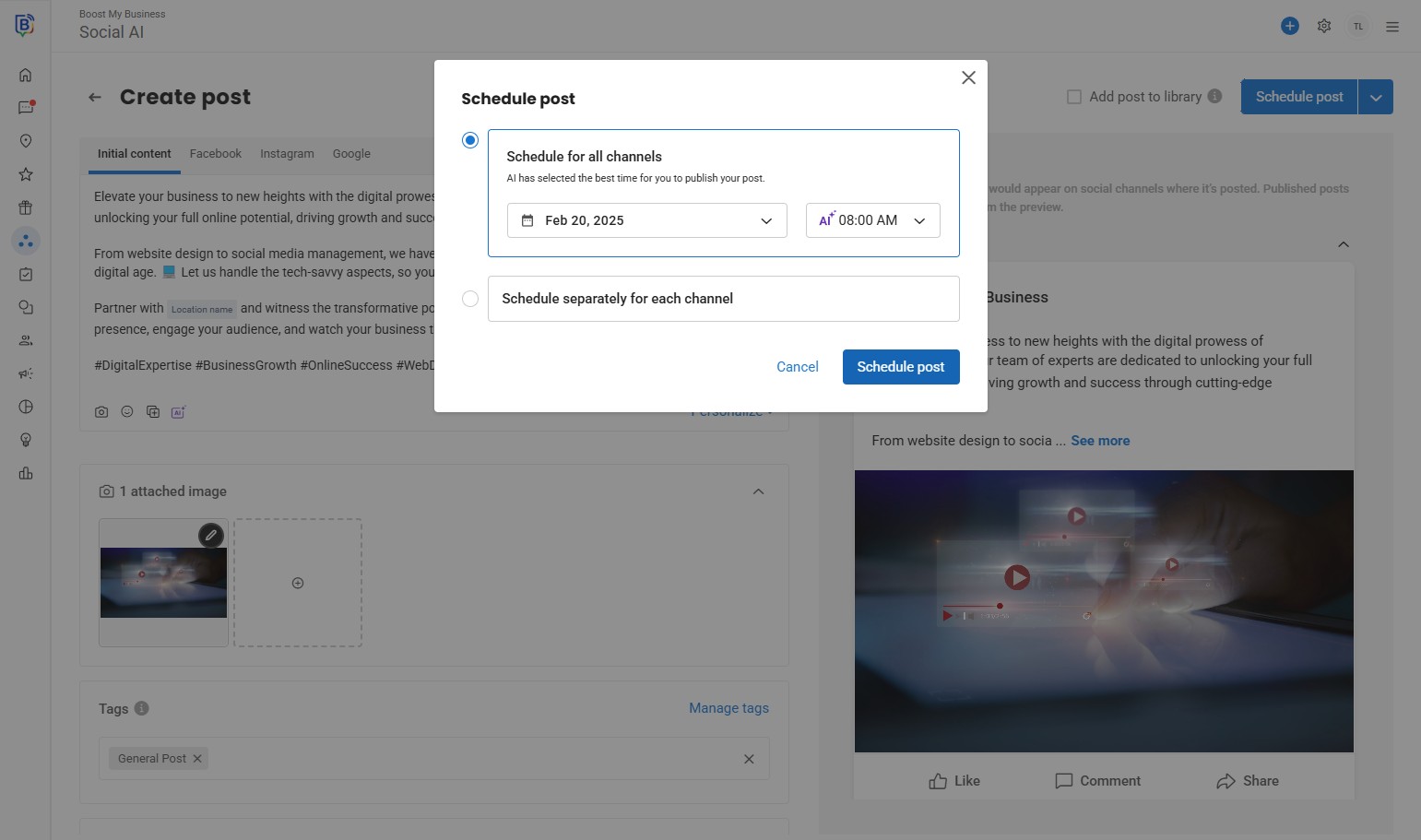Collapse the 1 attached image section

(x=758, y=491)
